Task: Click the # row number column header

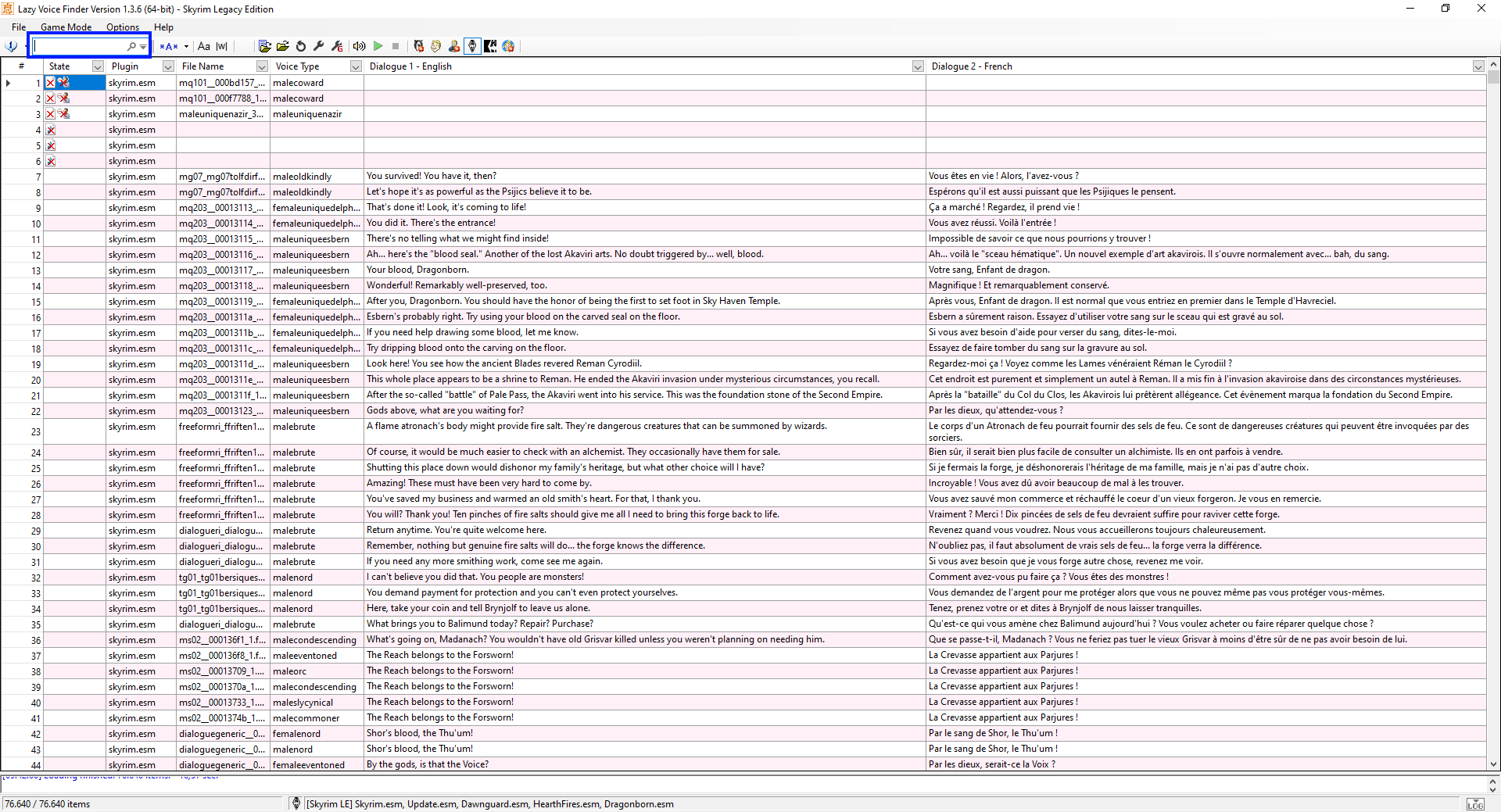Action: click(x=22, y=66)
